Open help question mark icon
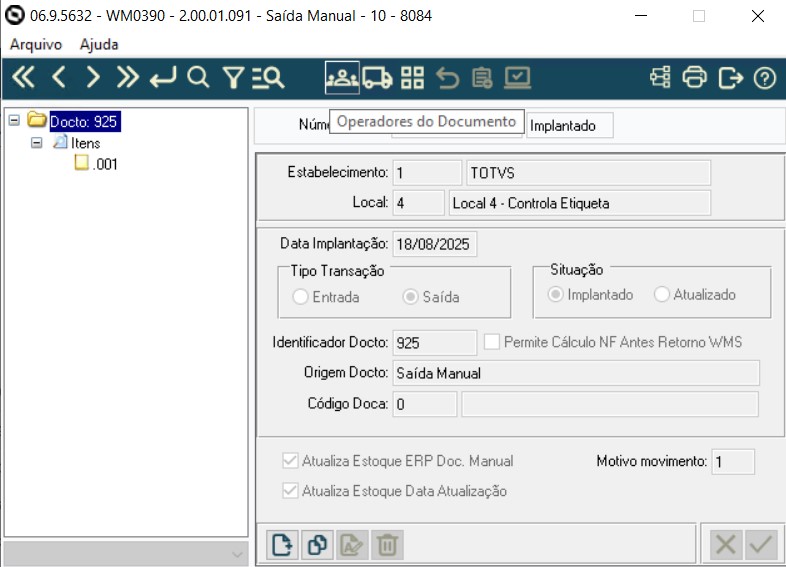786x567 pixels. click(x=764, y=78)
